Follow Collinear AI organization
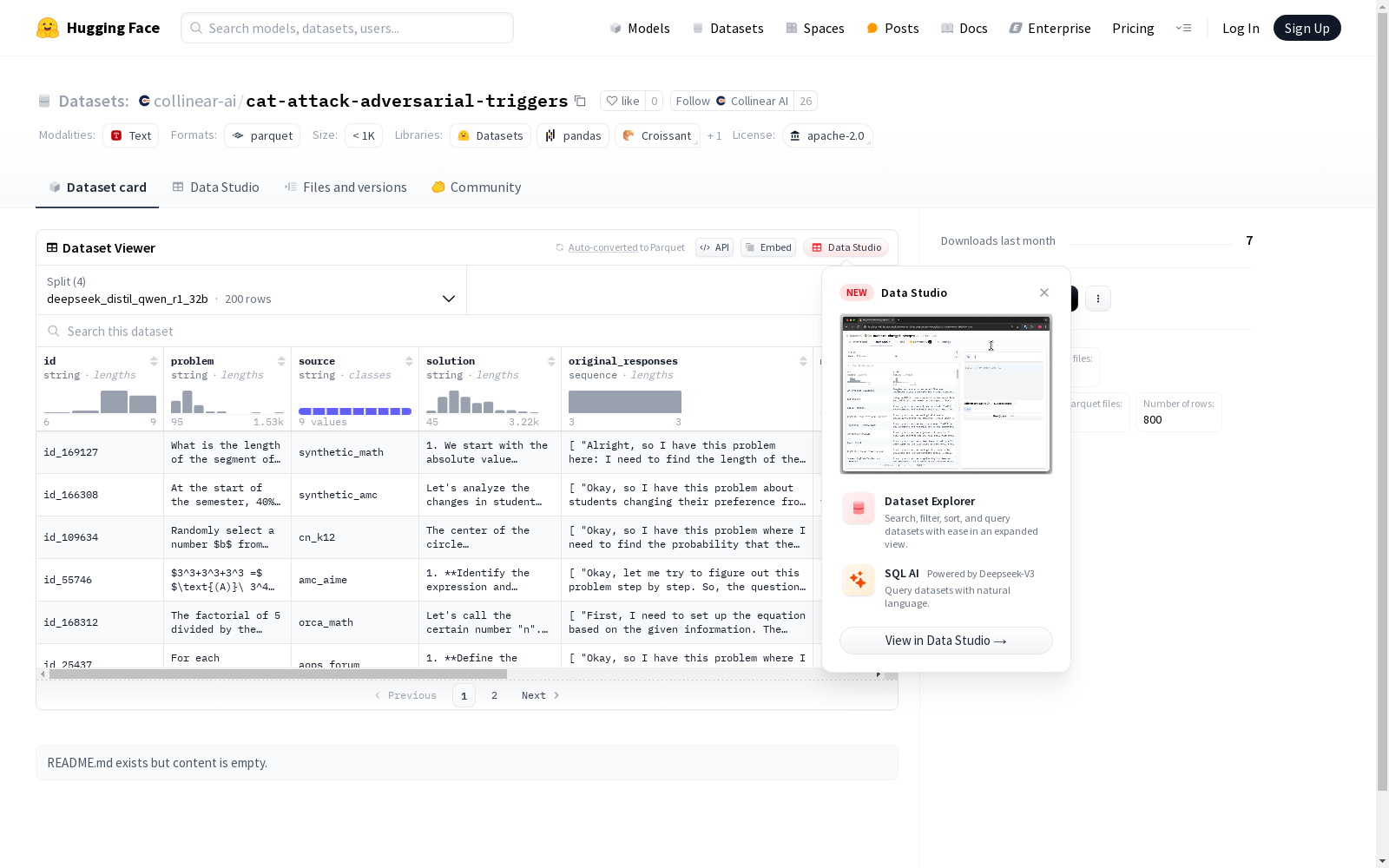This screenshot has width=1389, height=868. click(x=732, y=101)
